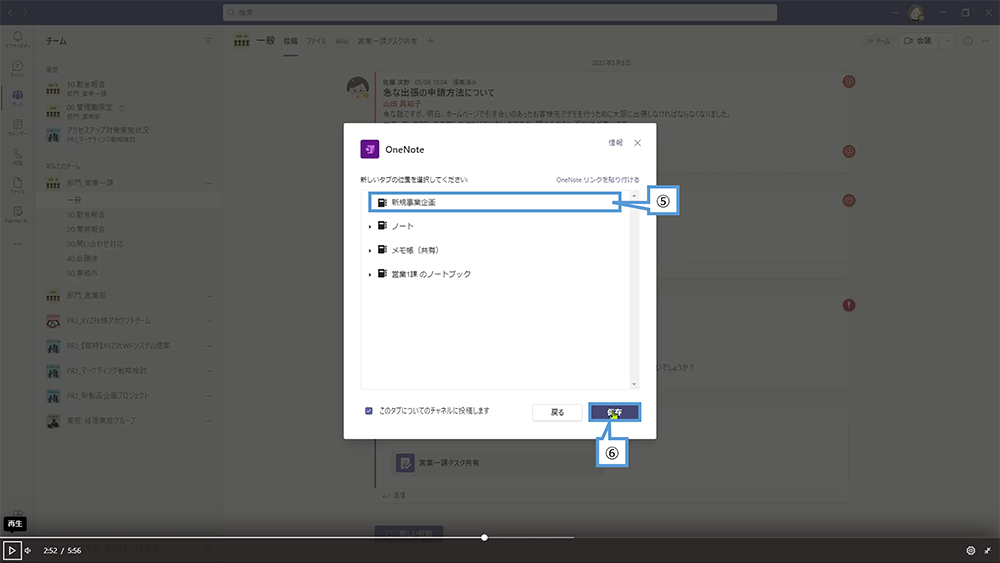Select 部門_営業部 team
The width and height of the screenshot is (1000, 563).
[x=87, y=296]
